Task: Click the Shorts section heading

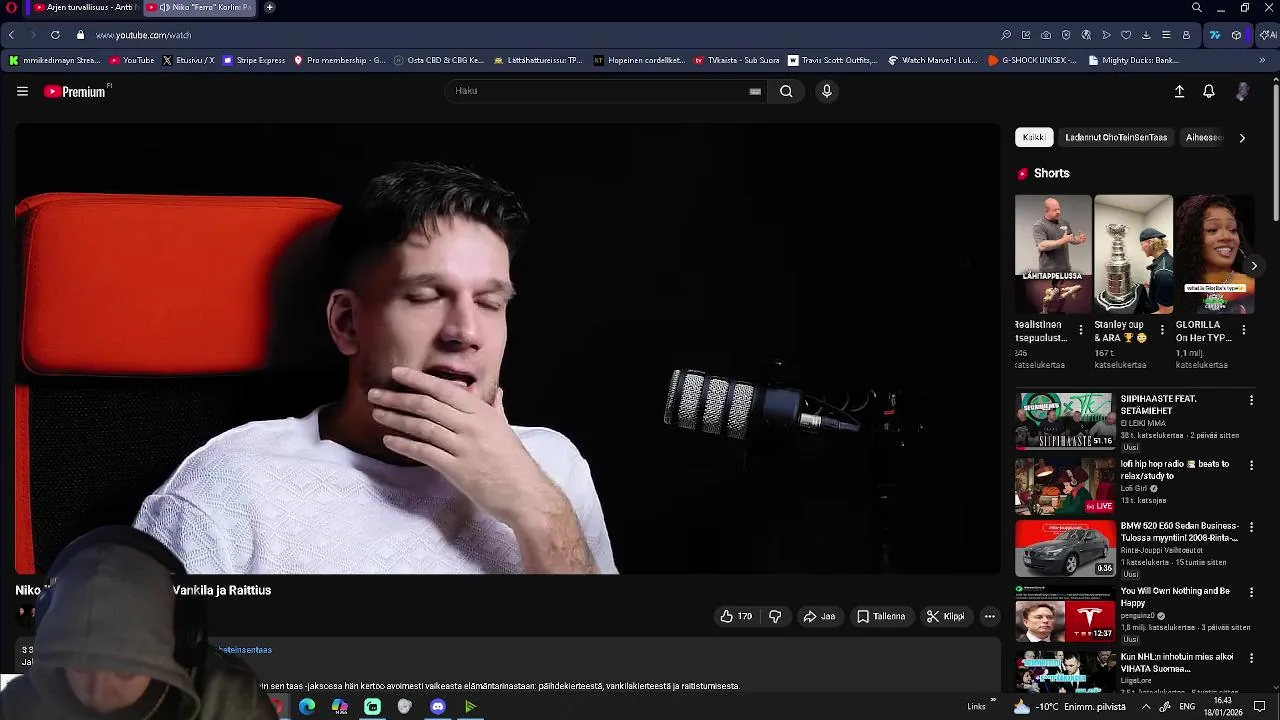Action: pyautogui.click(x=1051, y=173)
